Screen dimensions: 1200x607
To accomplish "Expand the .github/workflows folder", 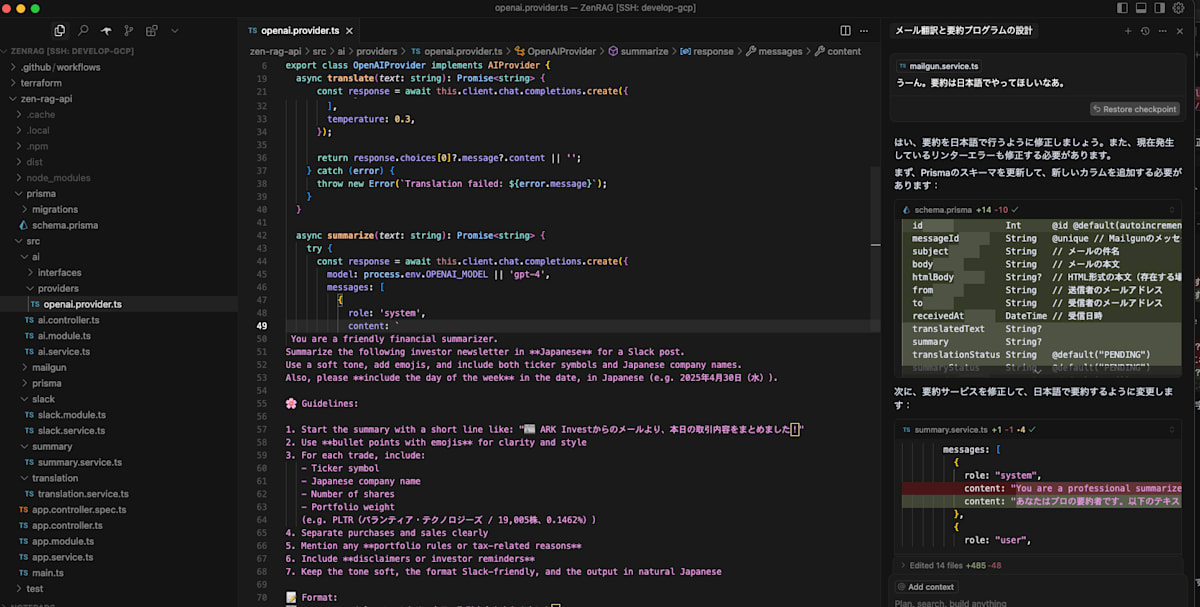I will coord(119,67).
